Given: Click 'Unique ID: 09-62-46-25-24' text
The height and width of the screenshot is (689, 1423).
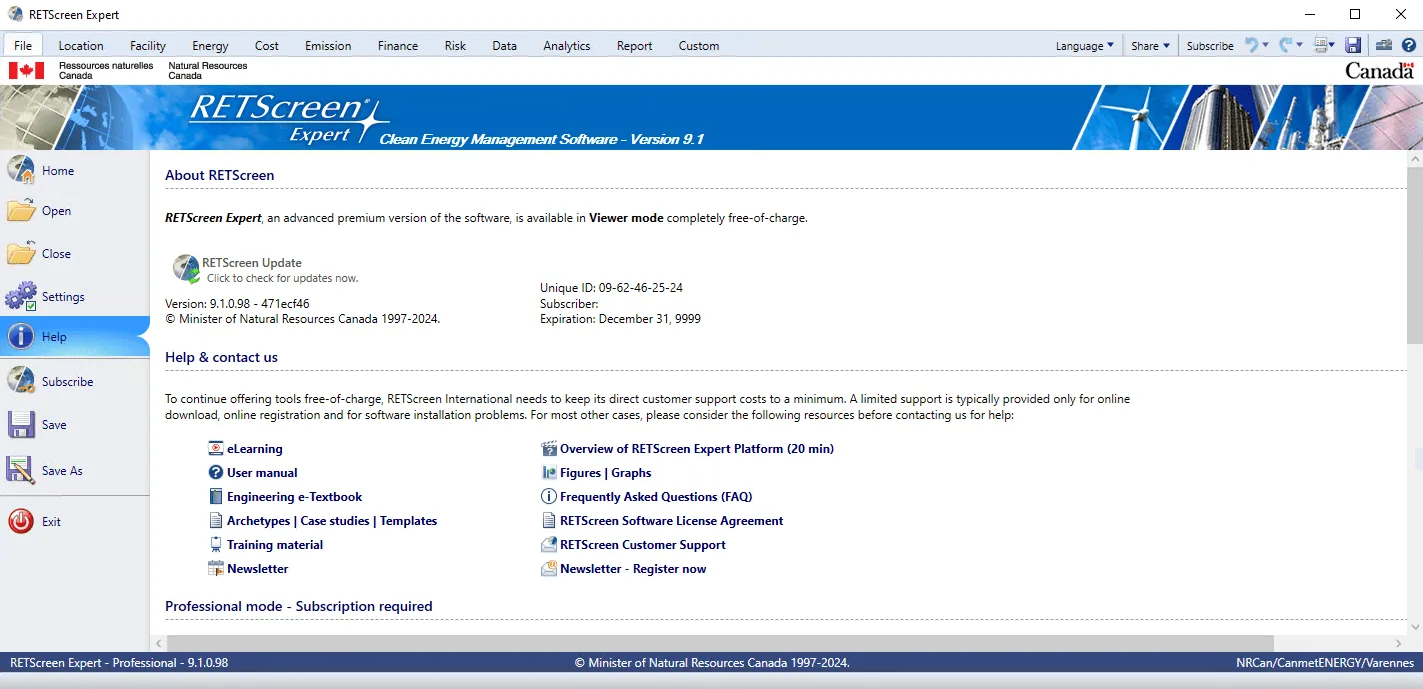Looking at the screenshot, I should pos(611,288).
